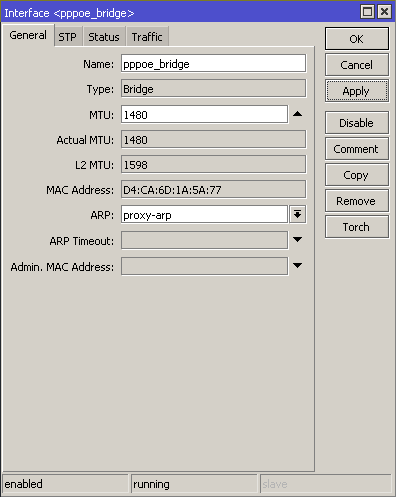The image size is (396, 497).
Task: Open the STP tab
Action: click(68, 37)
